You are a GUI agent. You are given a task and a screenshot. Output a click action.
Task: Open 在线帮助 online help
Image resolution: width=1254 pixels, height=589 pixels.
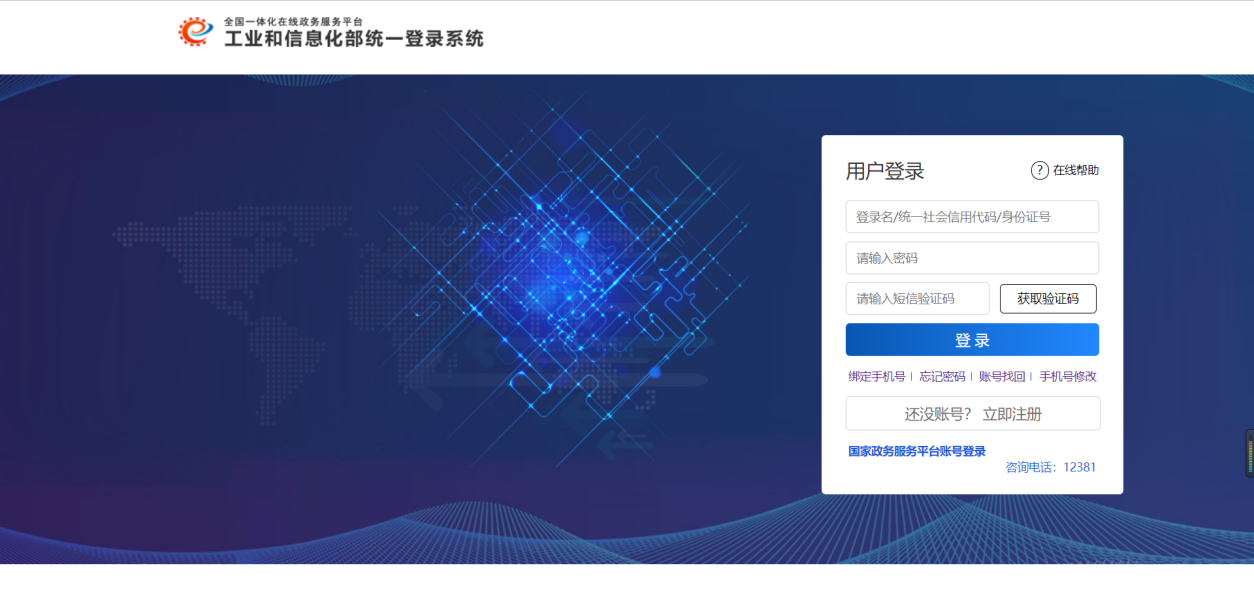point(1072,170)
